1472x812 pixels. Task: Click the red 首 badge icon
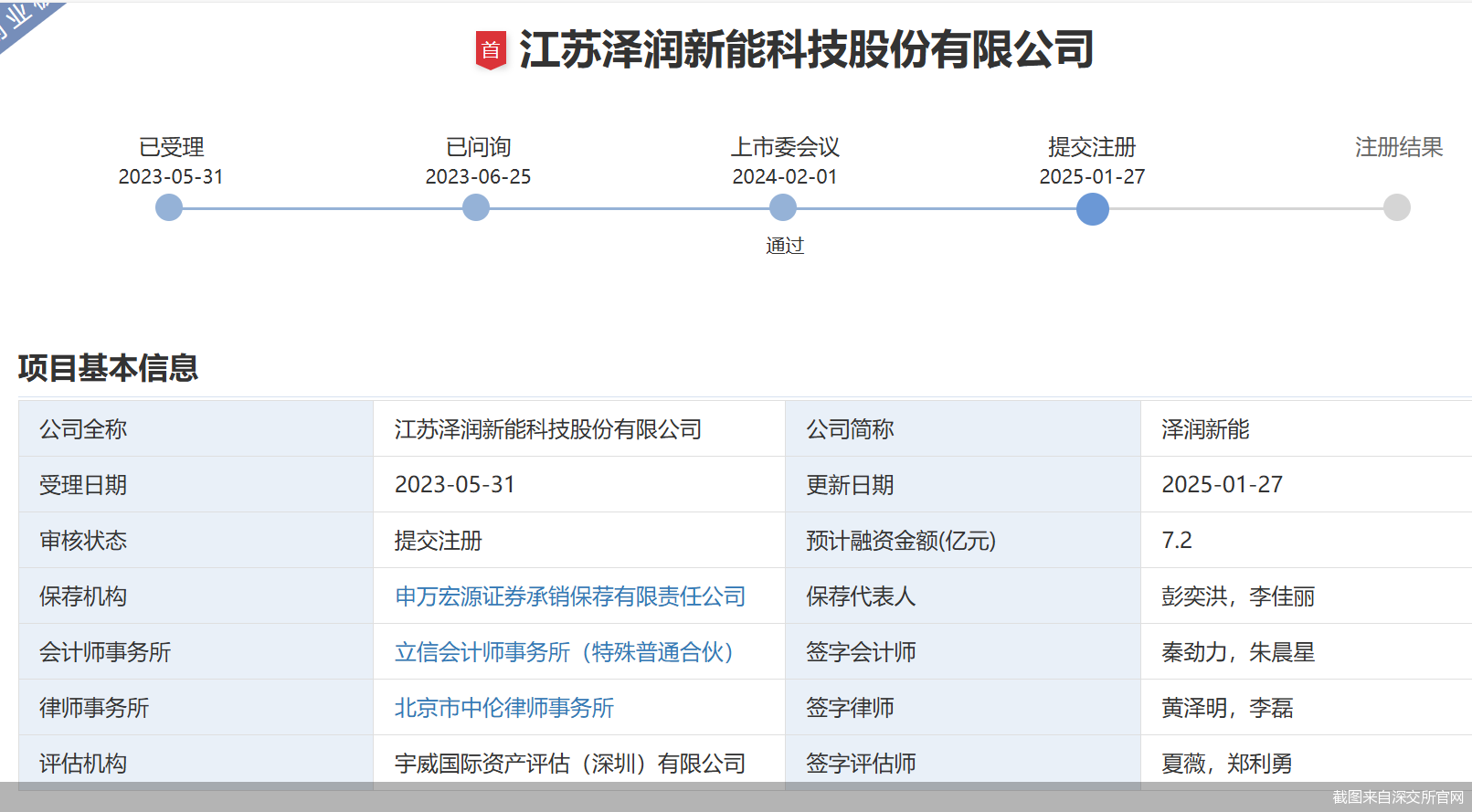[491, 50]
